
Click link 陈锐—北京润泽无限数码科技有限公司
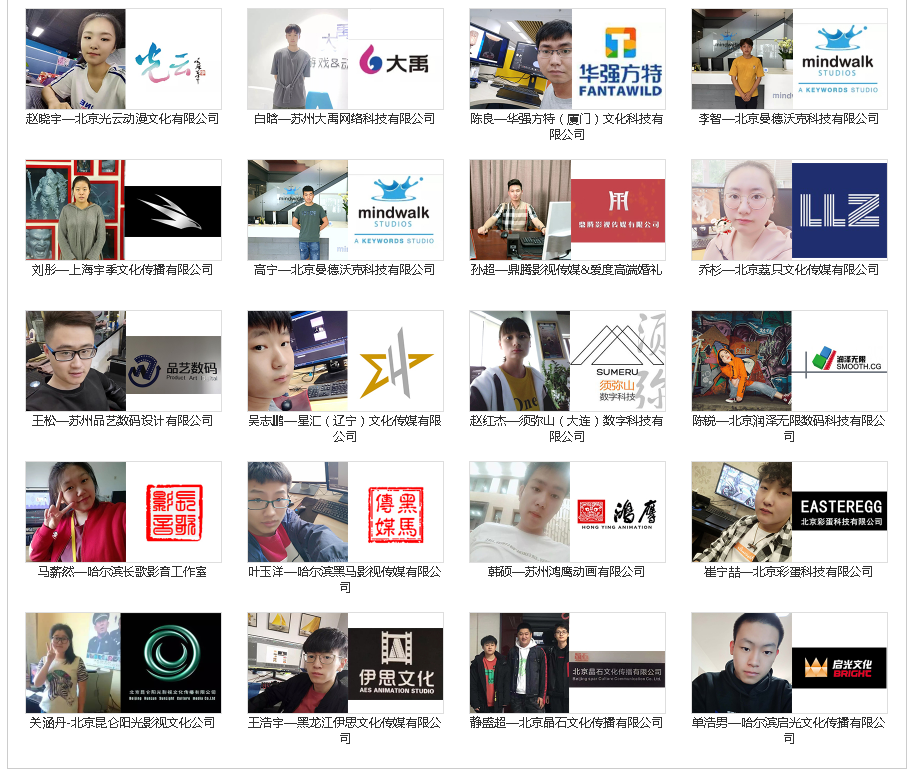(789, 429)
